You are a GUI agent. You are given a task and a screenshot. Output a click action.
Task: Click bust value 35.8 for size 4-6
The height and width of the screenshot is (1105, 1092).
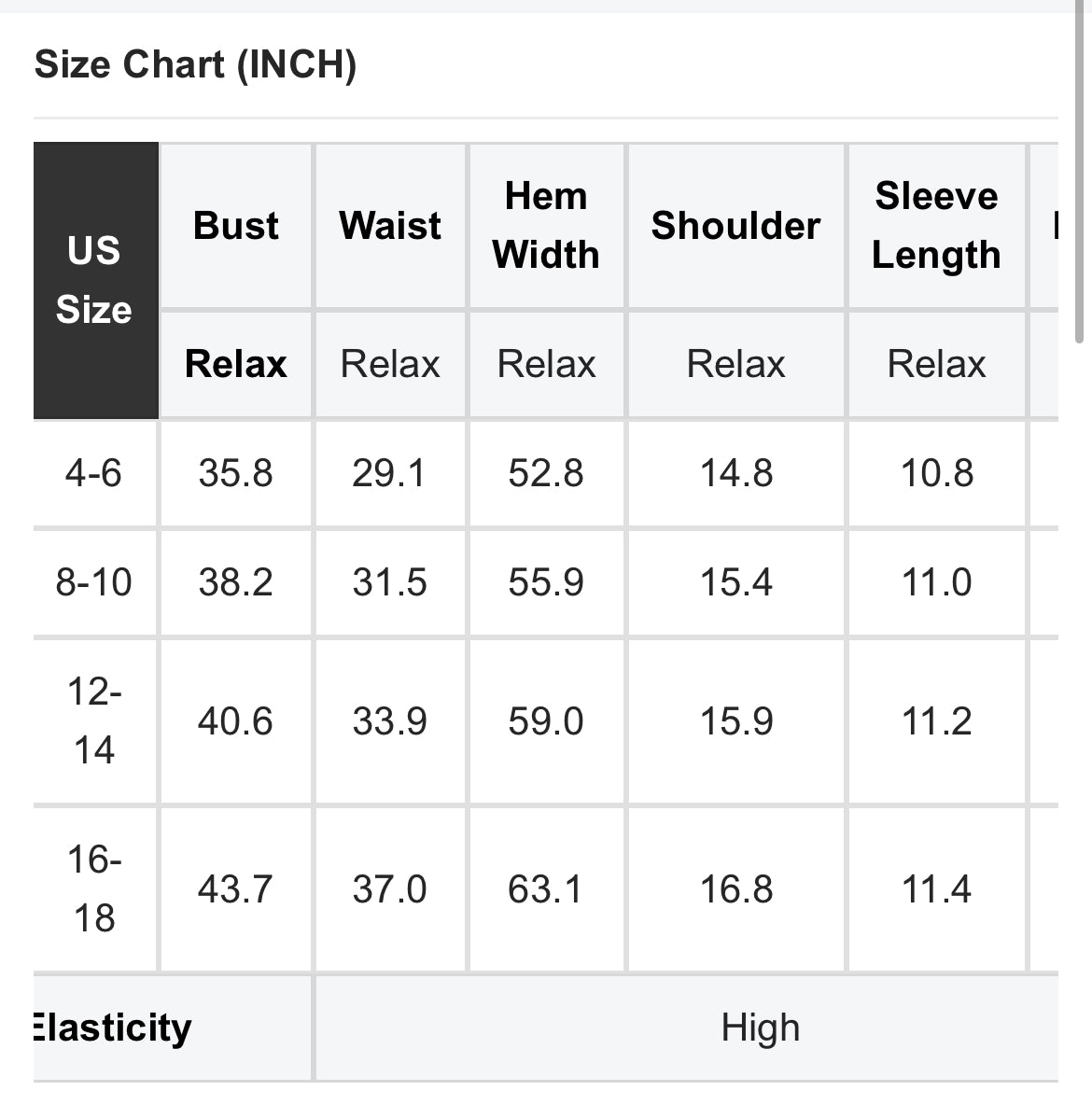(x=236, y=473)
